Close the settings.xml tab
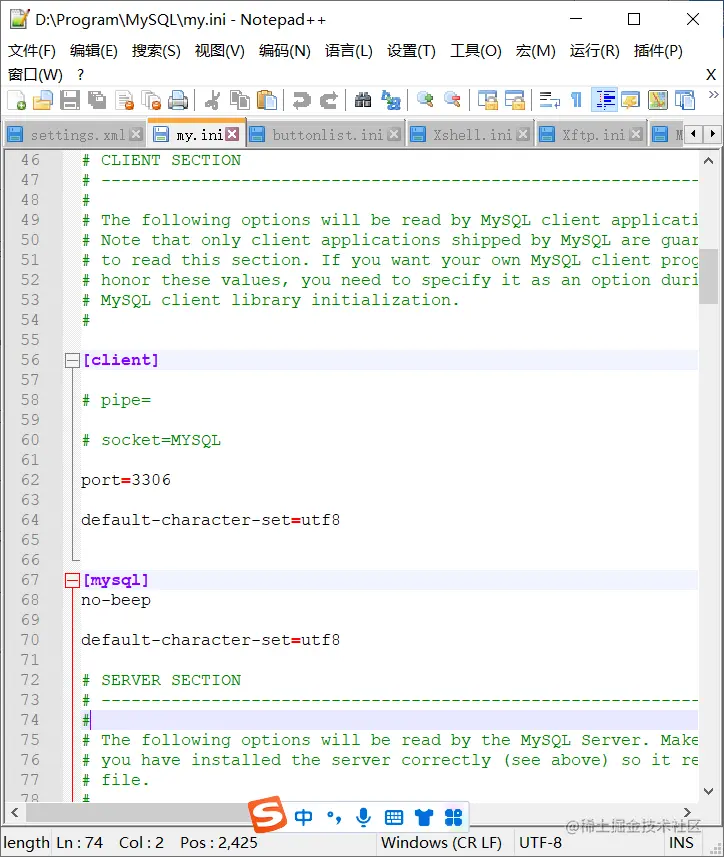 pos(137,134)
